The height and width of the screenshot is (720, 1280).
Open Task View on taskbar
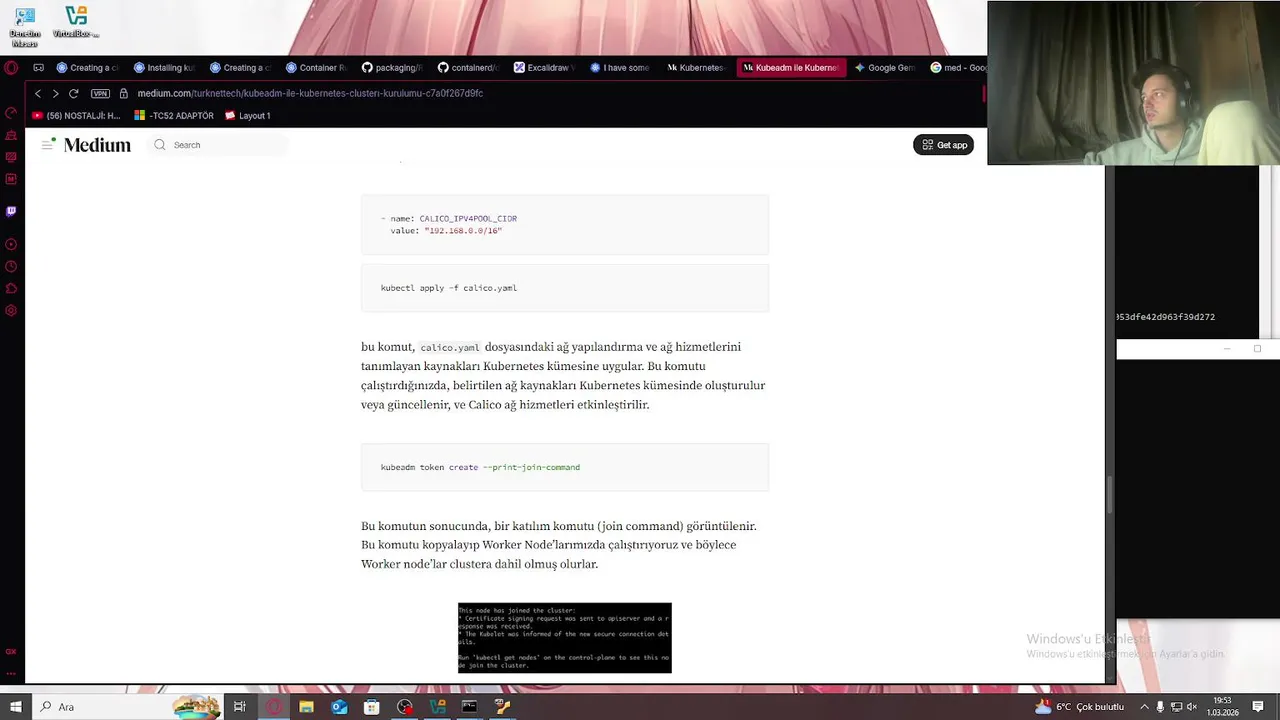tap(240, 707)
